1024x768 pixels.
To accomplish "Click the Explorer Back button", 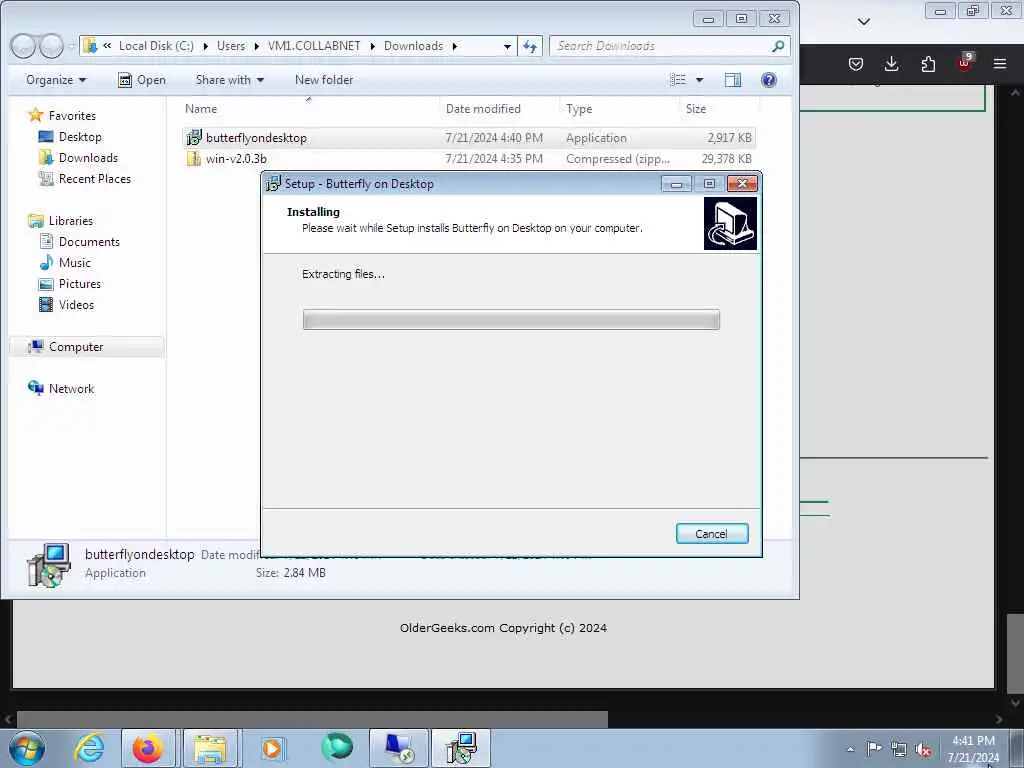I will click(x=24, y=46).
